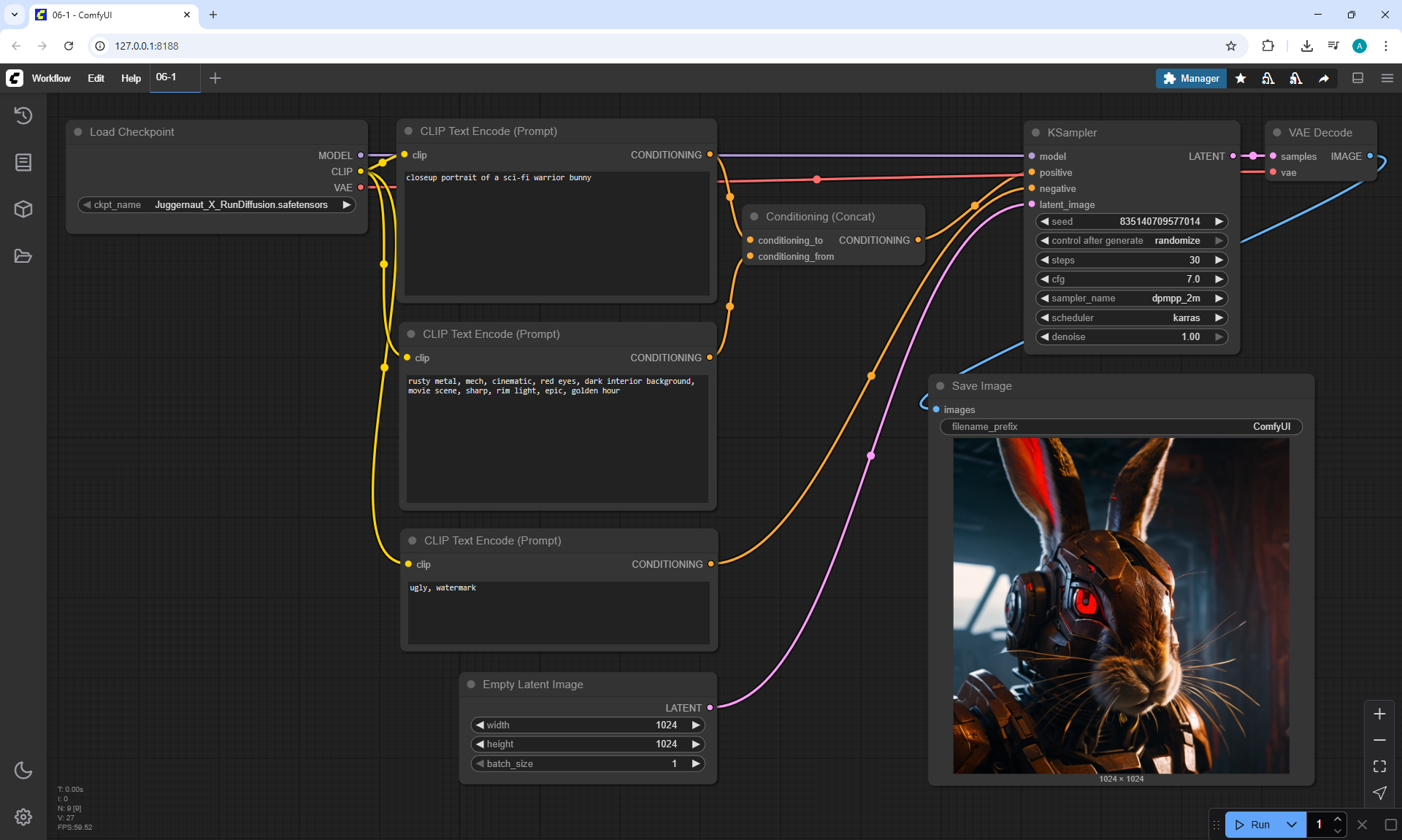Click the ugly, watermark negative prompt text field

(558, 612)
